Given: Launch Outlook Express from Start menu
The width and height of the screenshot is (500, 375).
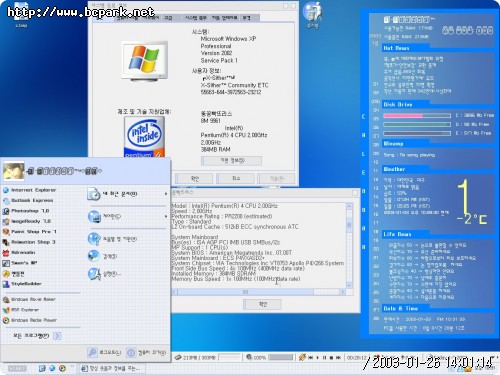Looking at the screenshot, I should [x=28, y=200].
